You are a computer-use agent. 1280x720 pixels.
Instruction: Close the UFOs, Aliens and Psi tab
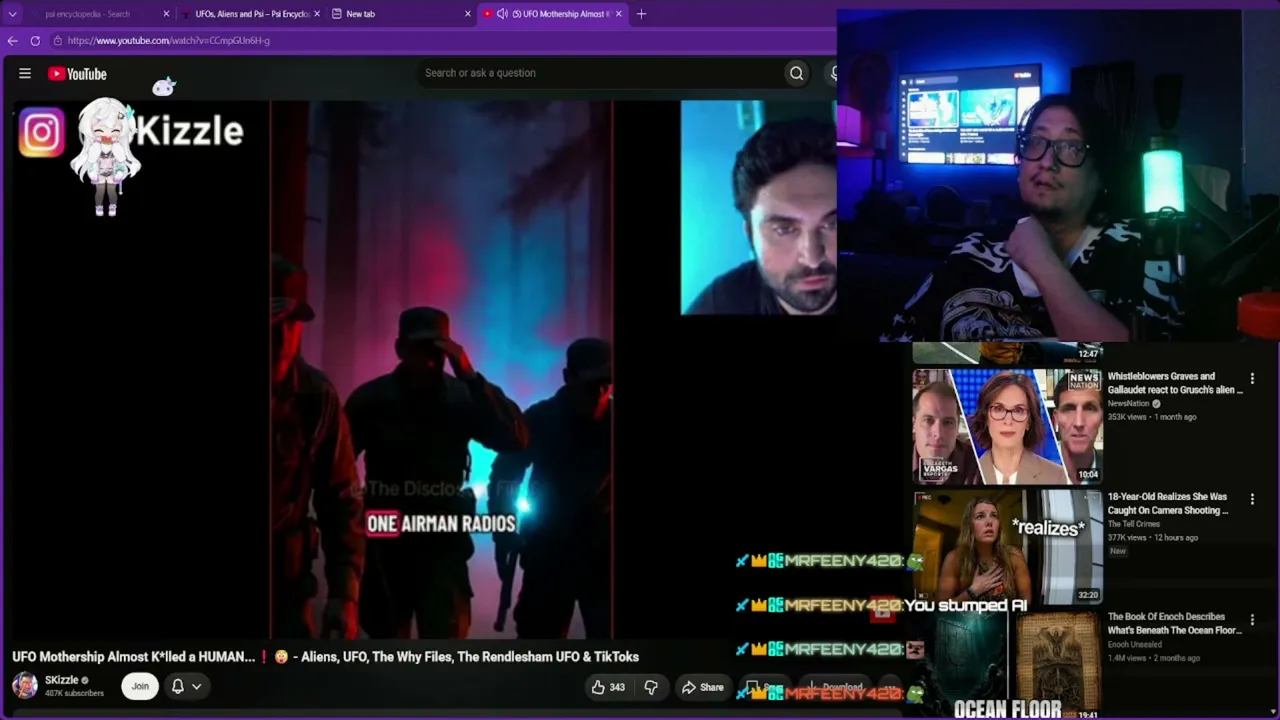pos(317,14)
